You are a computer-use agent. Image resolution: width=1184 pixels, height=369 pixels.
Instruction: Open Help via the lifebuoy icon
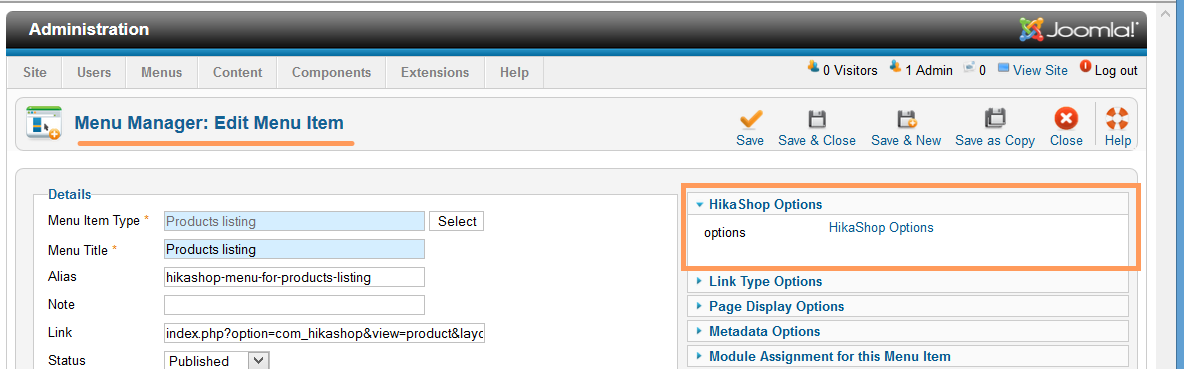pyautogui.click(x=1117, y=118)
